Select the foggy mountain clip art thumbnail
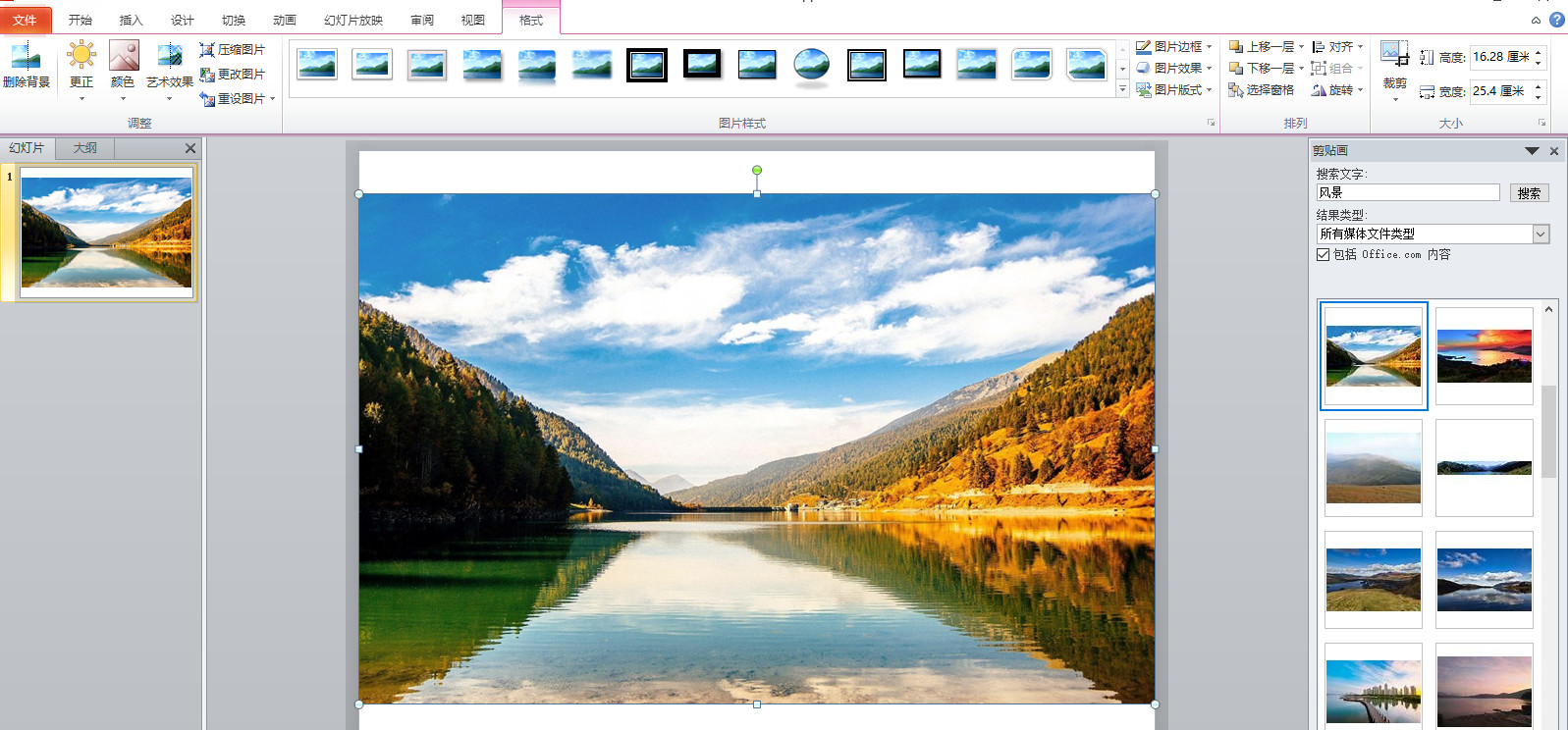The width and height of the screenshot is (1568, 730). pyautogui.click(x=1373, y=467)
